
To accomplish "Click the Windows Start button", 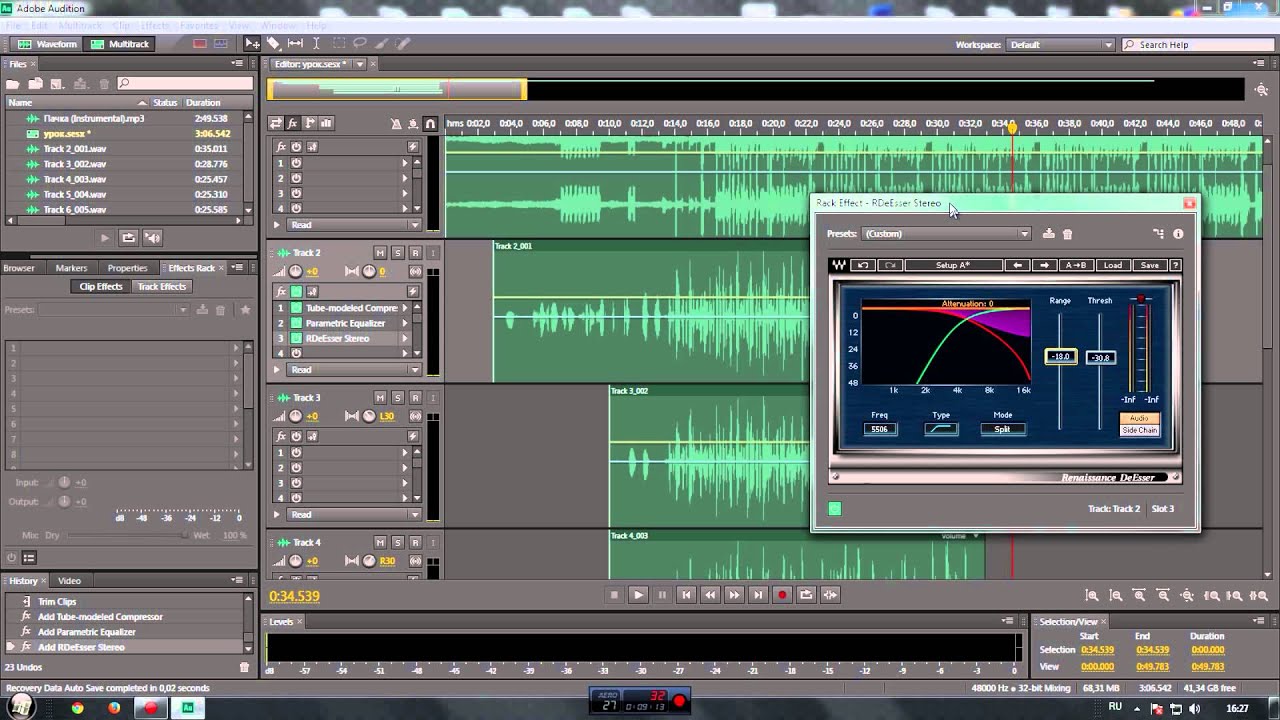I will coord(21,707).
